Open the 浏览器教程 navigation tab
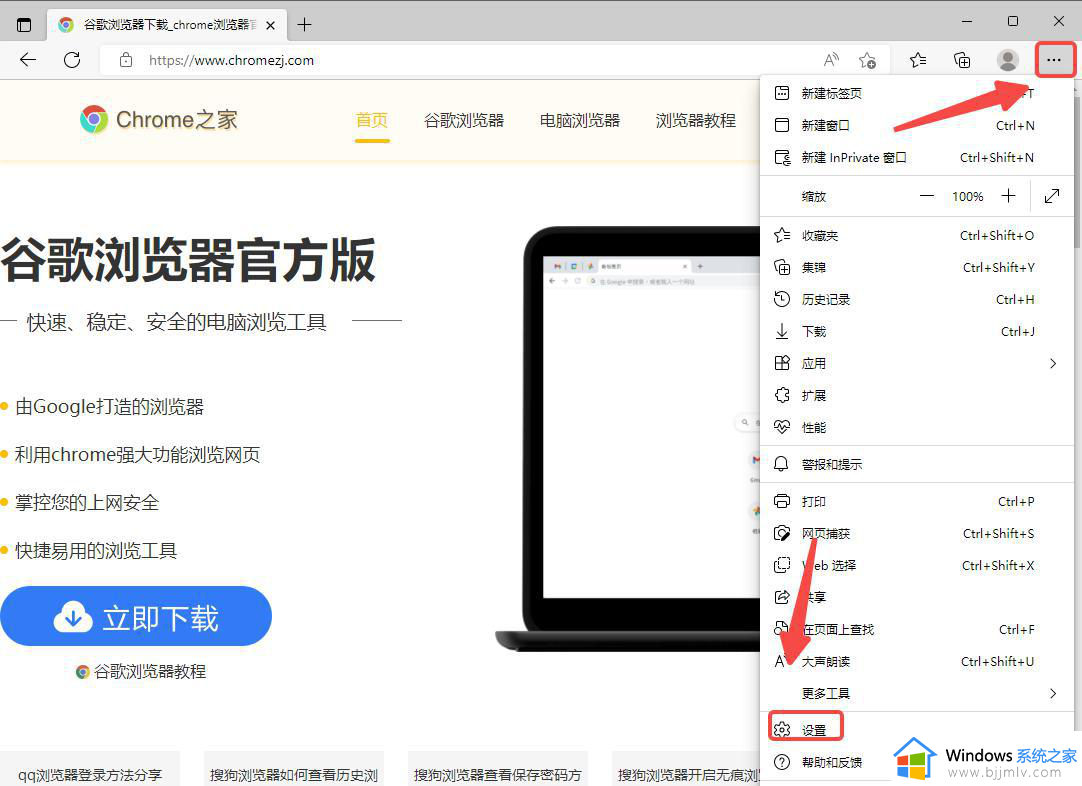 pos(696,120)
